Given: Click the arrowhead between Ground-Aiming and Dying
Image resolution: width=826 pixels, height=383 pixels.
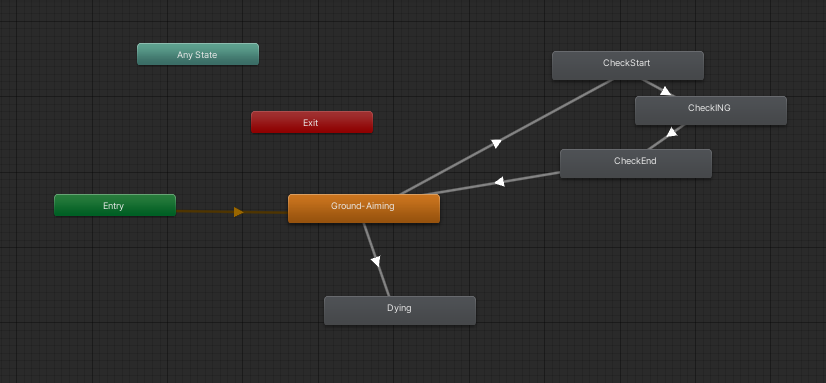Looking at the screenshot, I should [x=376, y=261].
